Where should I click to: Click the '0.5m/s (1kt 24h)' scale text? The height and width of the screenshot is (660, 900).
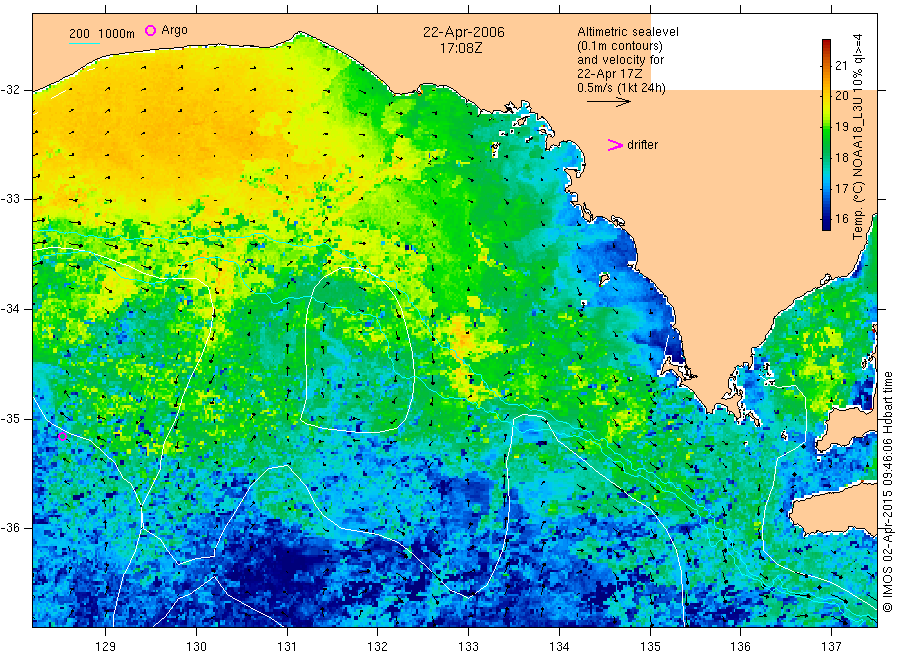(622, 88)
